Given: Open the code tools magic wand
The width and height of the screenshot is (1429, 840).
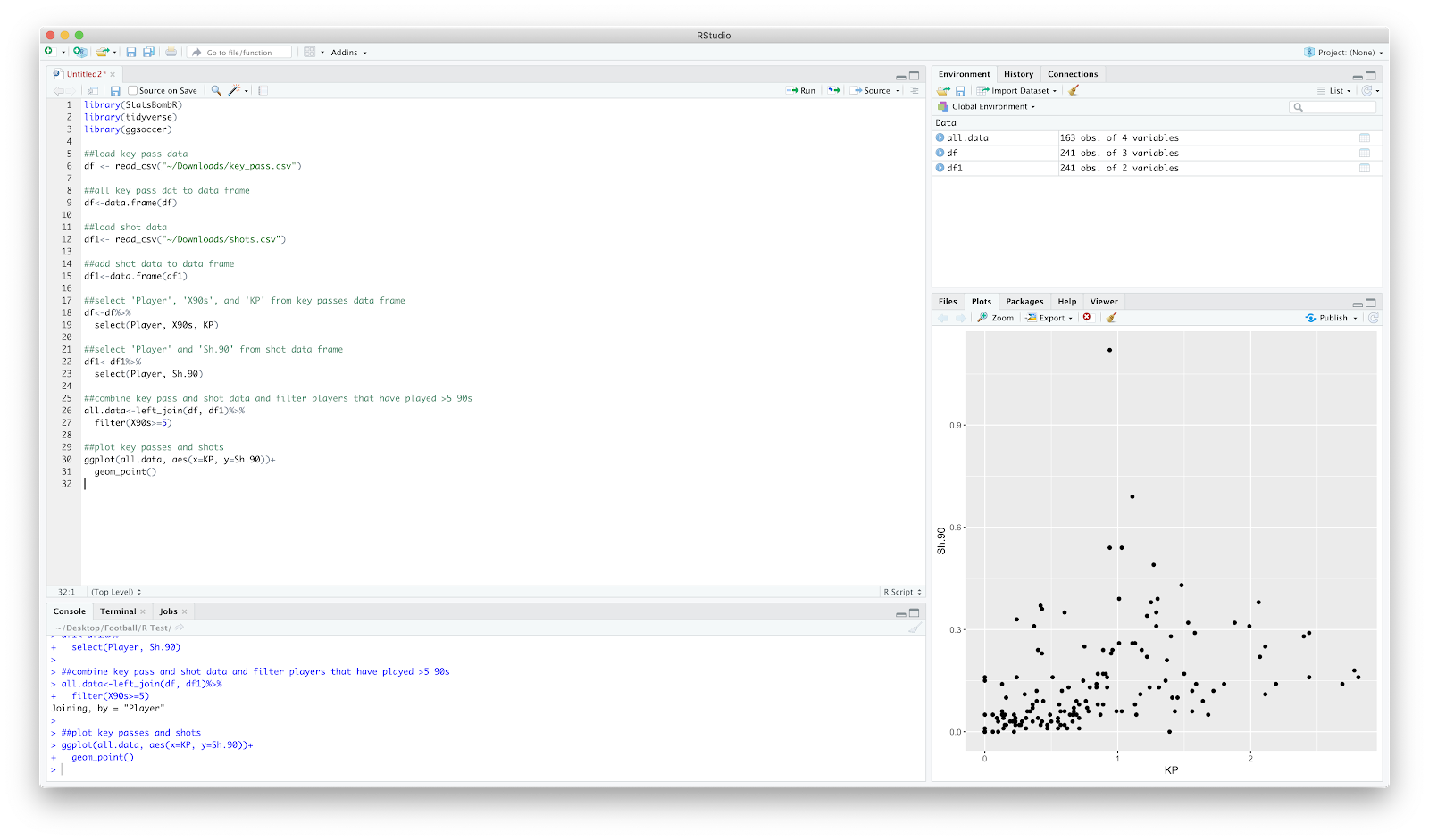Looking at the screenshot, I should (234, 90).
